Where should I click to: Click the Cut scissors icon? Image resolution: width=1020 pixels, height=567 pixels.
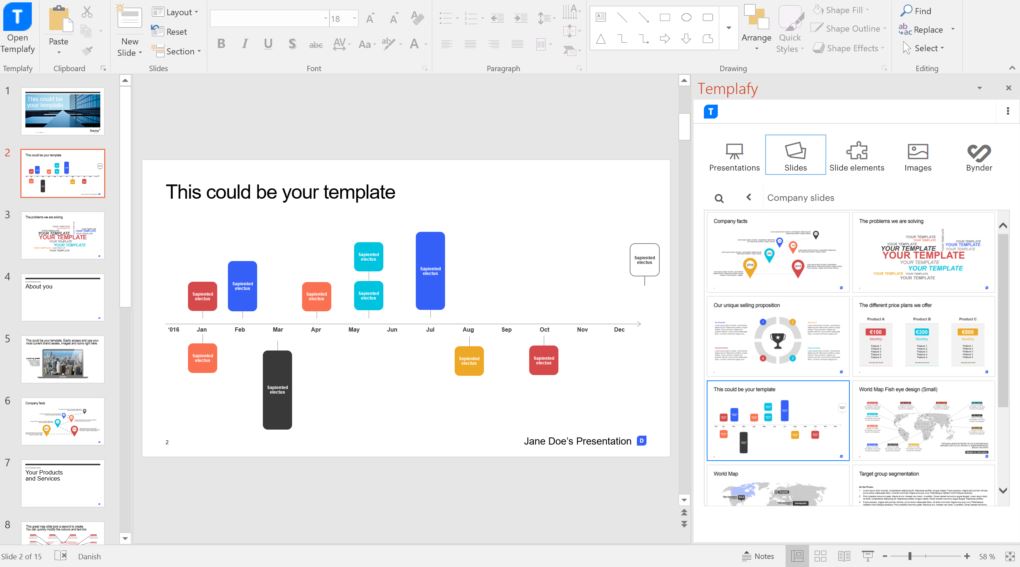87,12
